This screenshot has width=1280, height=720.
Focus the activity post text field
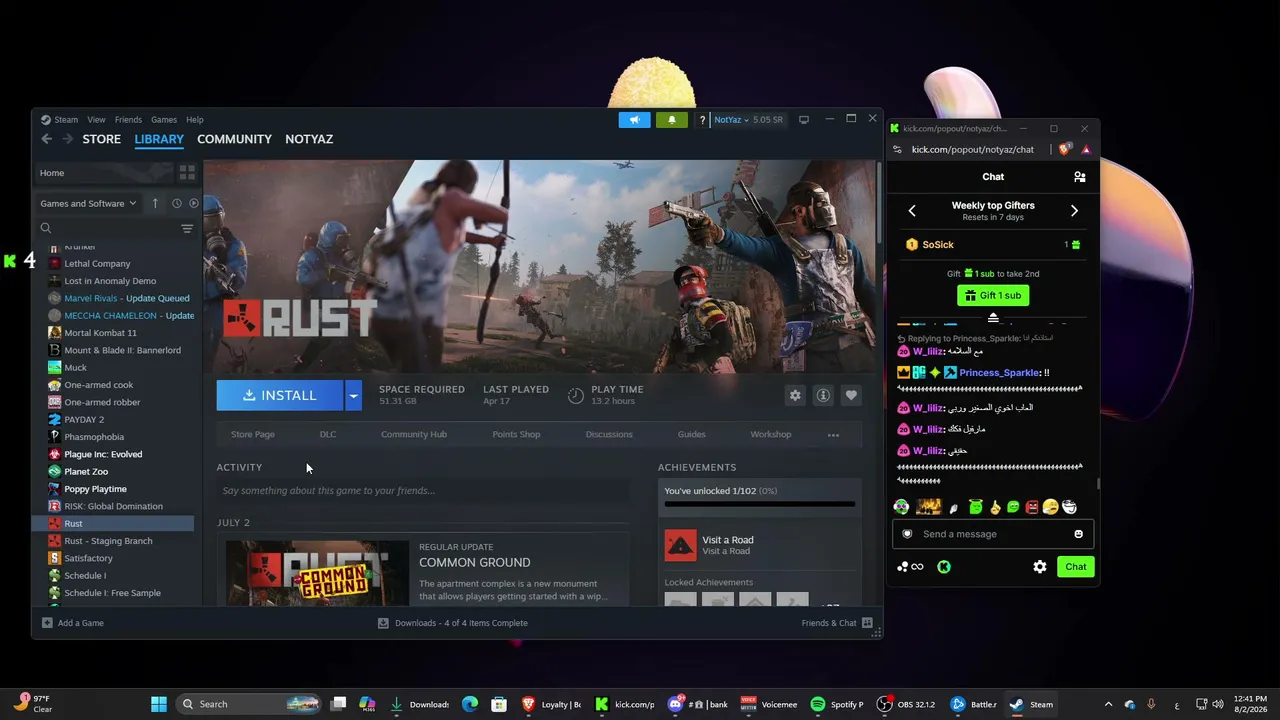[x=425, y=491]
